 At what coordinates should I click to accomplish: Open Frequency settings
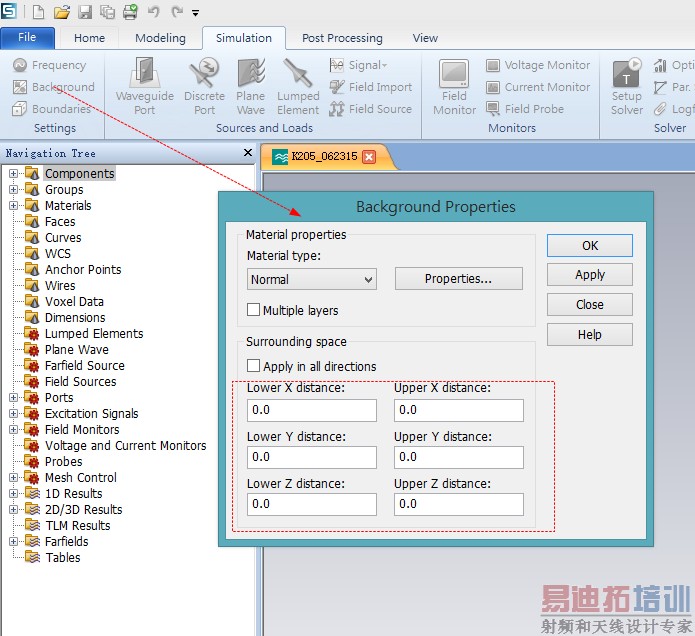49,65
